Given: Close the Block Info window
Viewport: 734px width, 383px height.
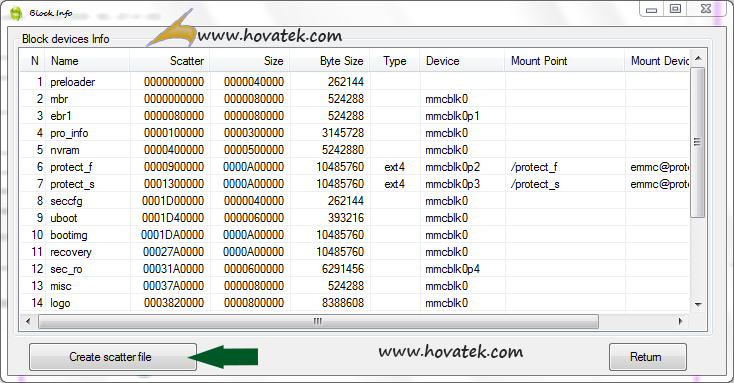Looking at the screenshot, I should tap(706, 9).
